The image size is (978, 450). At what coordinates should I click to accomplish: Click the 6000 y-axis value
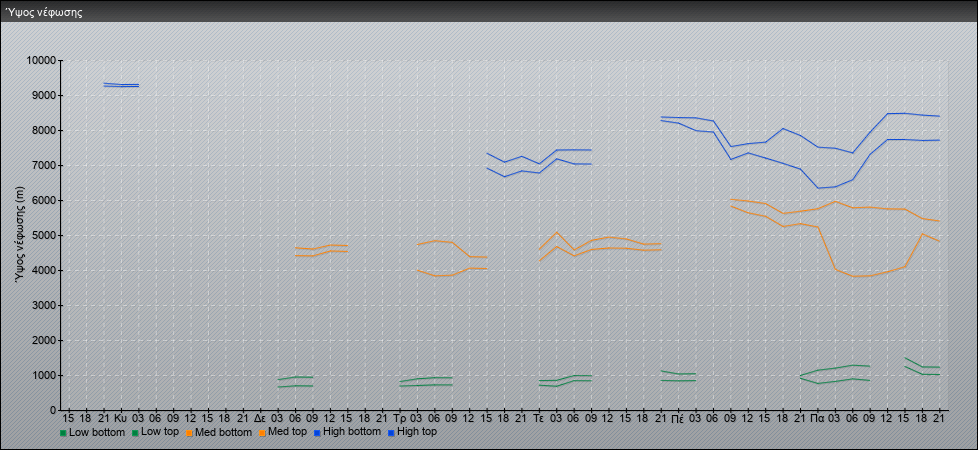[44, 200]
